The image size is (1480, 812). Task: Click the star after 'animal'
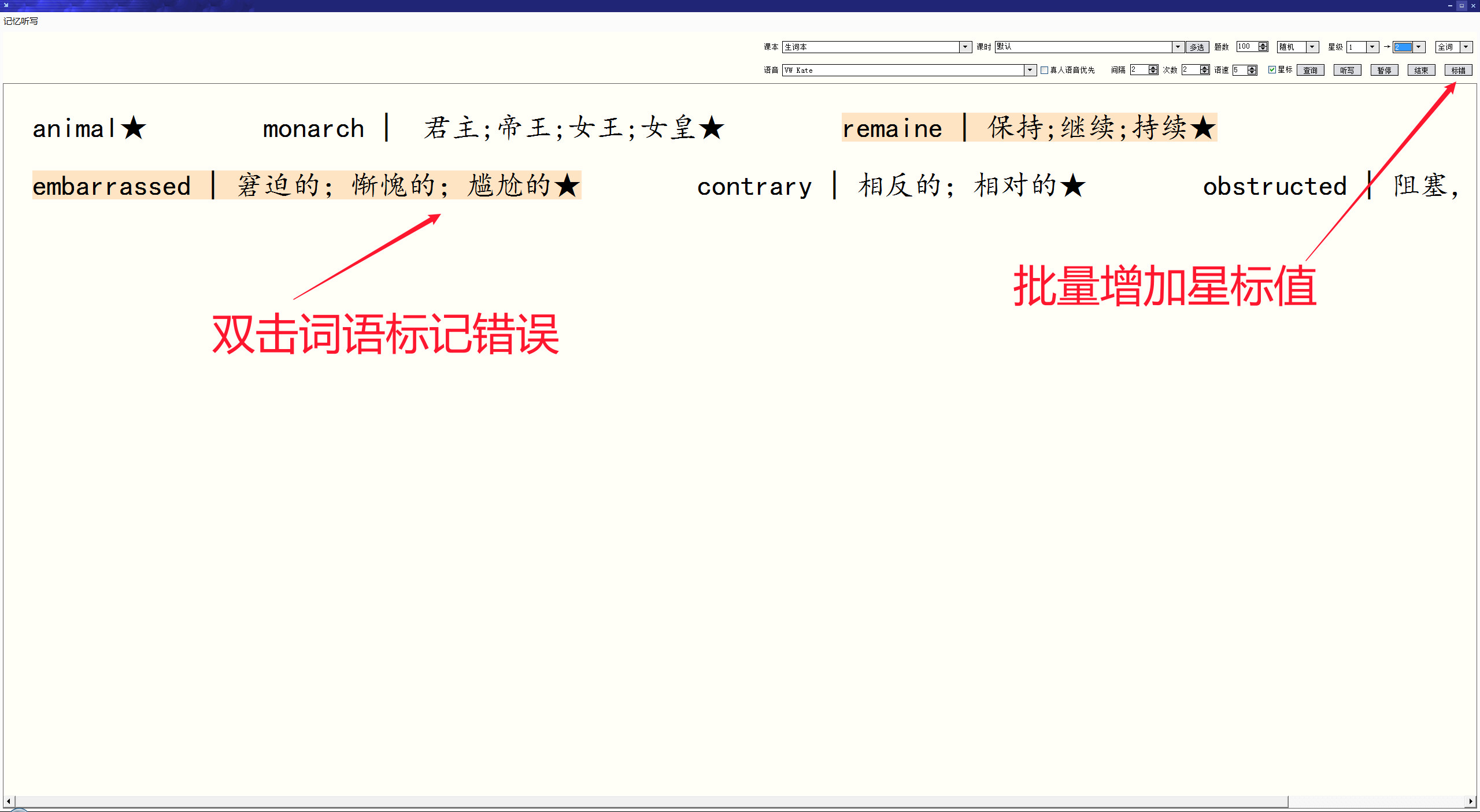[x=134, y=128]
